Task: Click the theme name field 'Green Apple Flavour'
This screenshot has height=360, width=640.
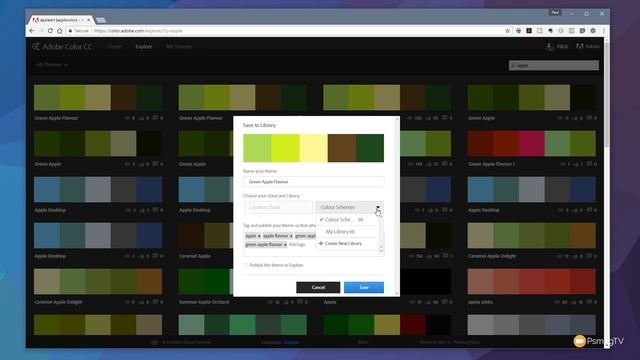Action: 313,182
